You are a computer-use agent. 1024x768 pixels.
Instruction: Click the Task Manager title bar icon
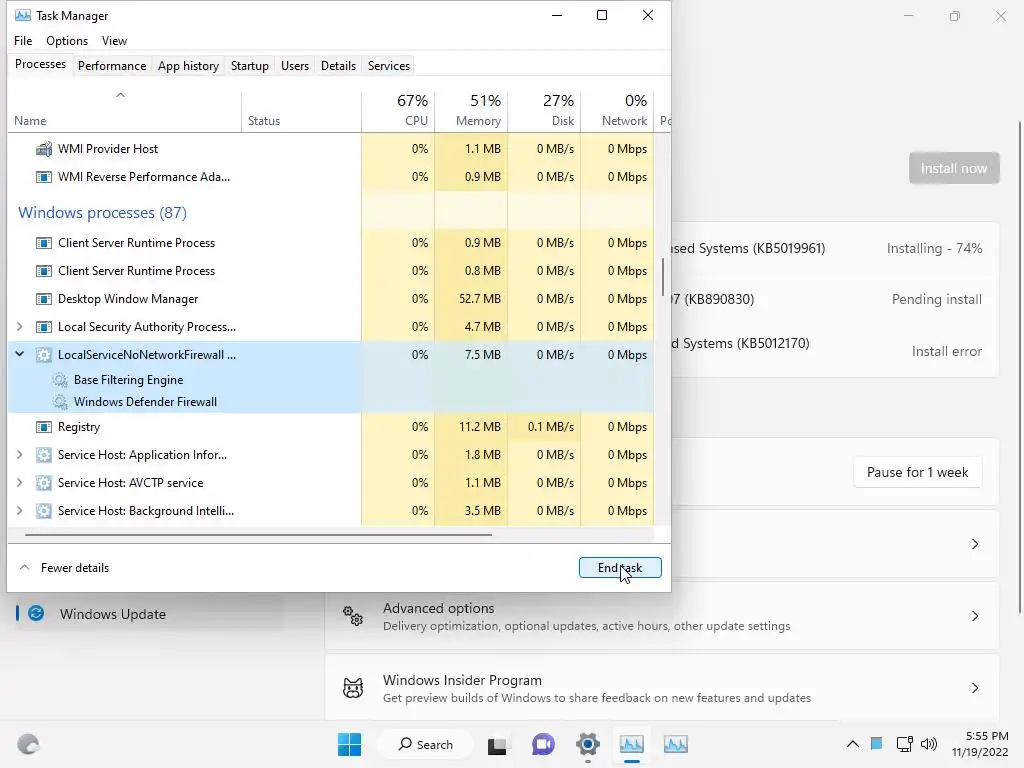[23, 15]
